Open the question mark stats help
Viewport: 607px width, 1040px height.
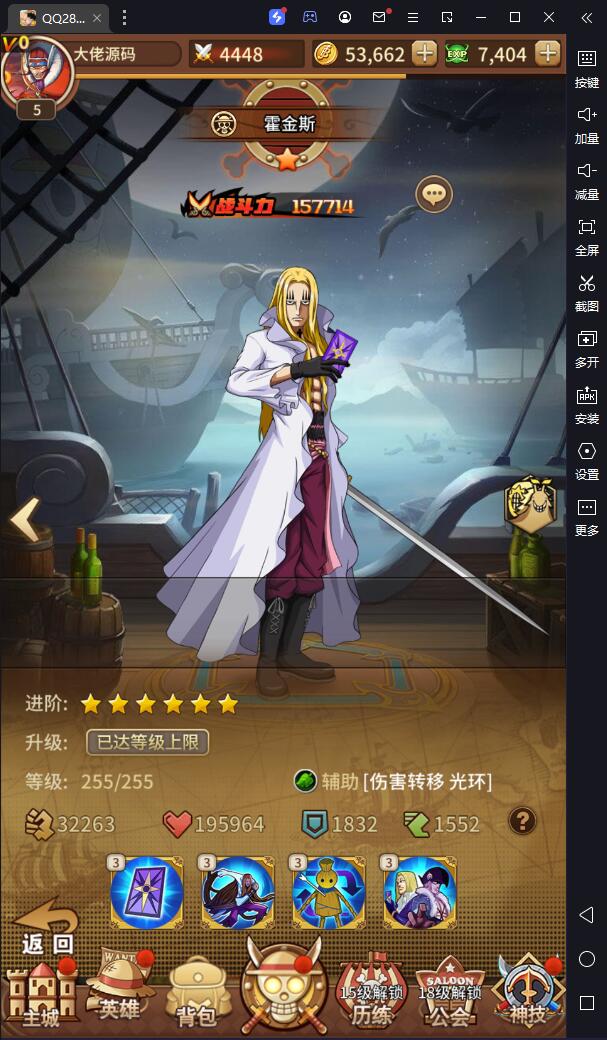(x=522, y=821)
